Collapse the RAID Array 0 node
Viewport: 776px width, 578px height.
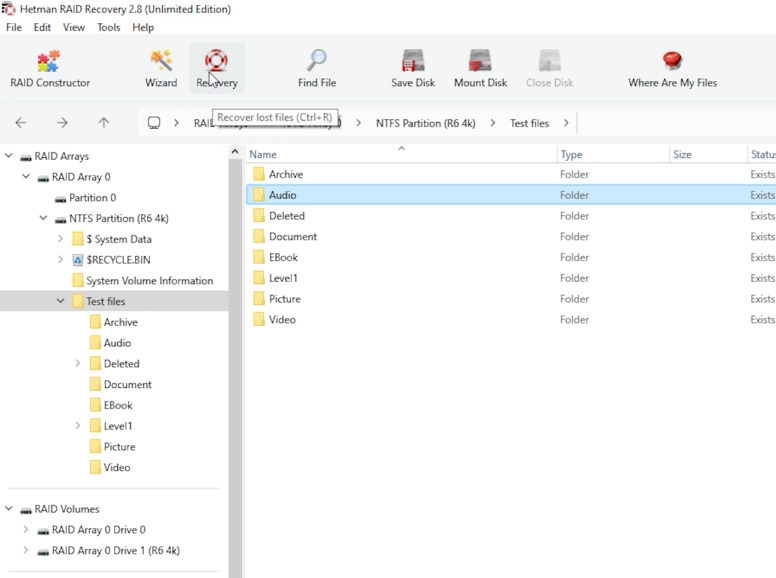point(26,177)
